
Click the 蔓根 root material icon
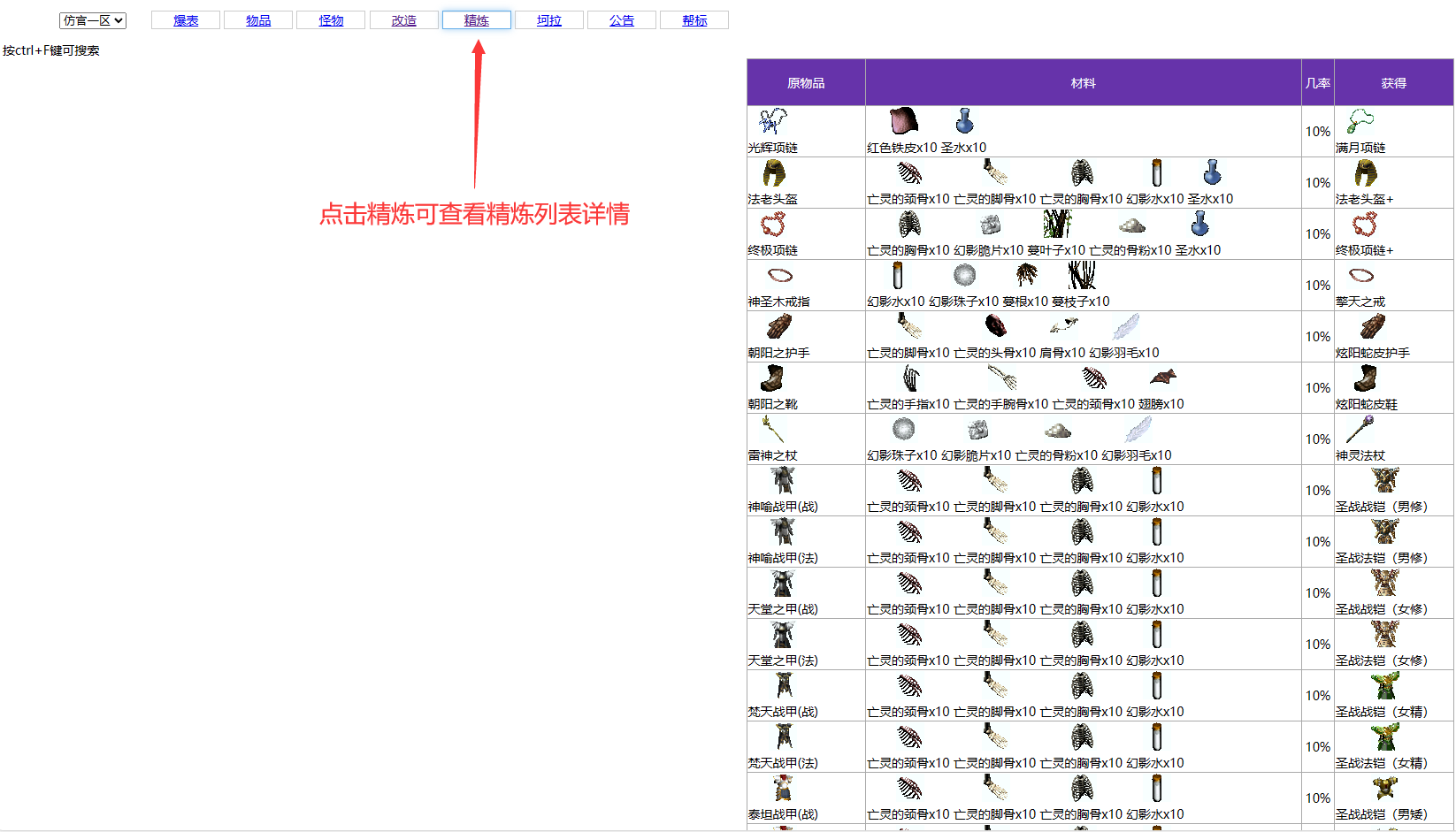tap(1026, 275)
